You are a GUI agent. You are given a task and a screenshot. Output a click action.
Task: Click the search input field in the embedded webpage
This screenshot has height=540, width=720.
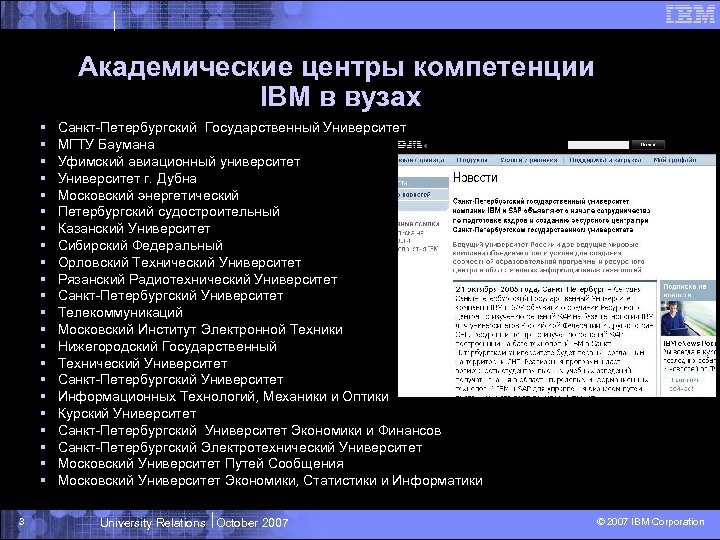click(598, 145)
